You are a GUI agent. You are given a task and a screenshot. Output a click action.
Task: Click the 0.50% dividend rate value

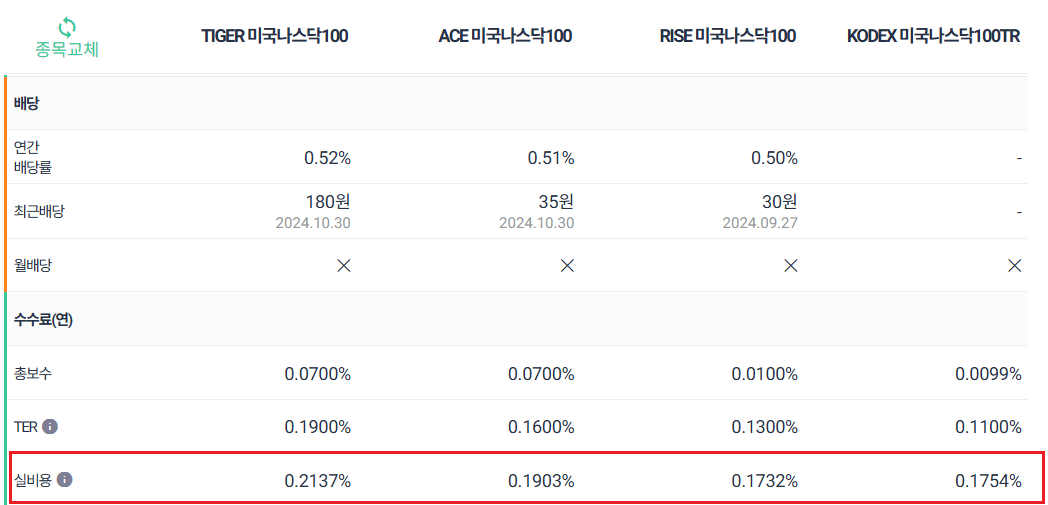point(774,158)
